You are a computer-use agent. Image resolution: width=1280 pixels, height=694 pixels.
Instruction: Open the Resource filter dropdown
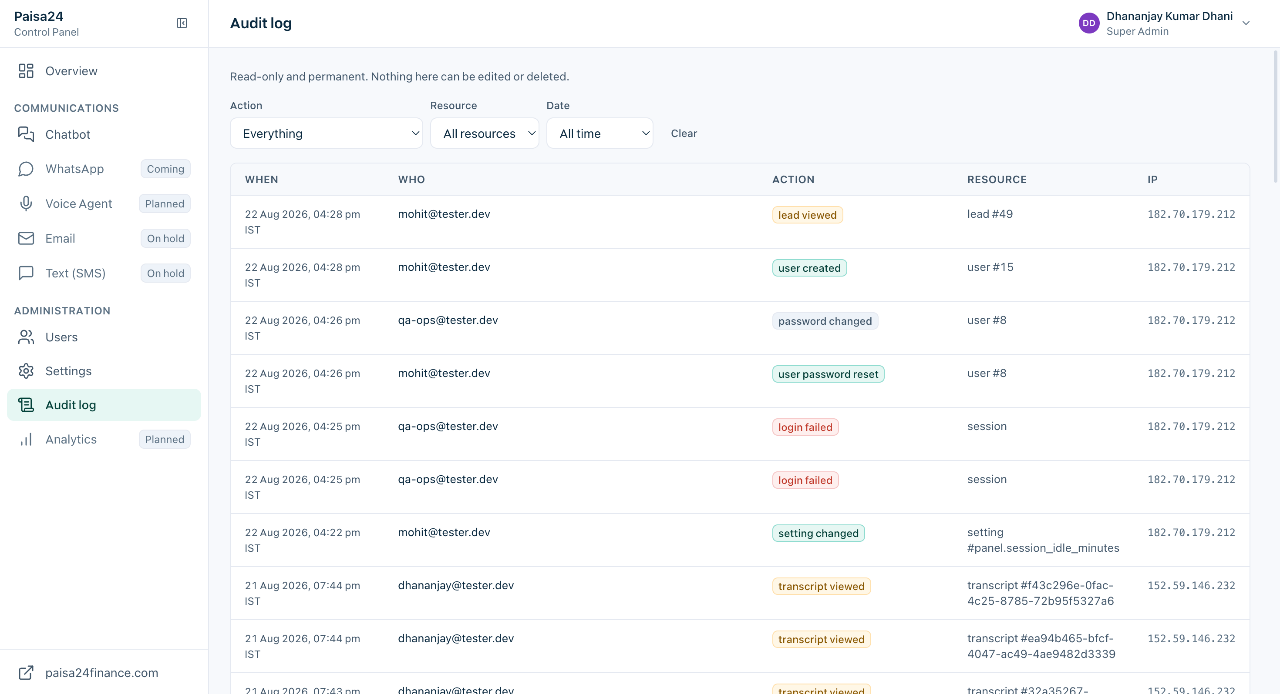pyautogui.click(x=485, y=133)
